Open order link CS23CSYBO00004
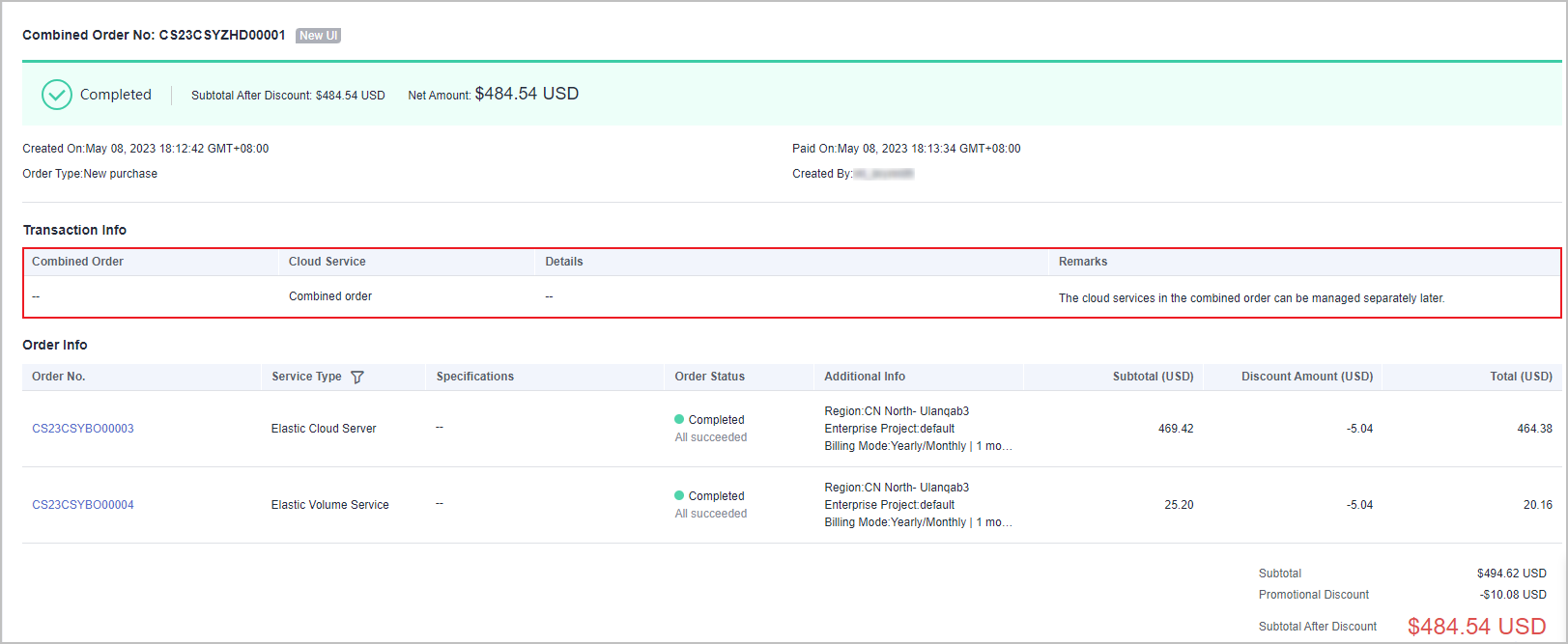Viewport: 1568px width, 644px height. pyautogui.click(x=83, y=505)
